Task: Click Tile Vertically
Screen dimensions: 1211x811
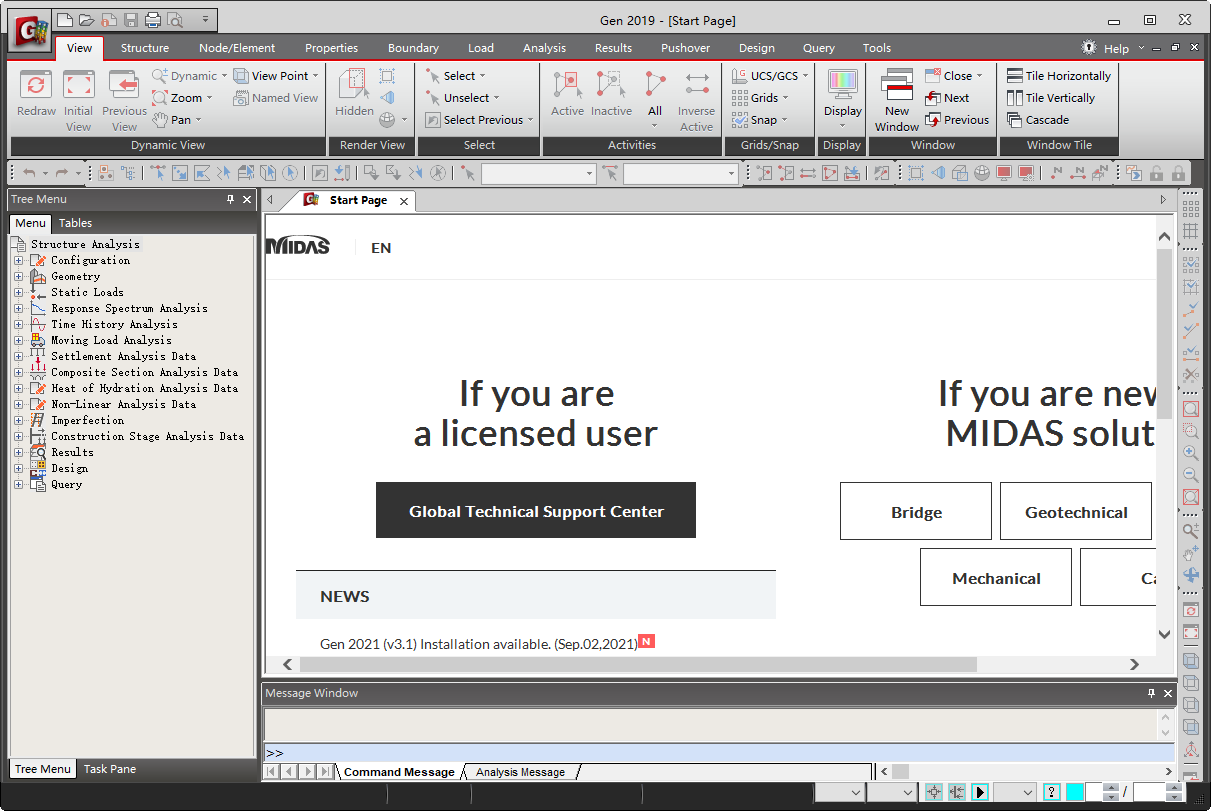Action: 1051,98
